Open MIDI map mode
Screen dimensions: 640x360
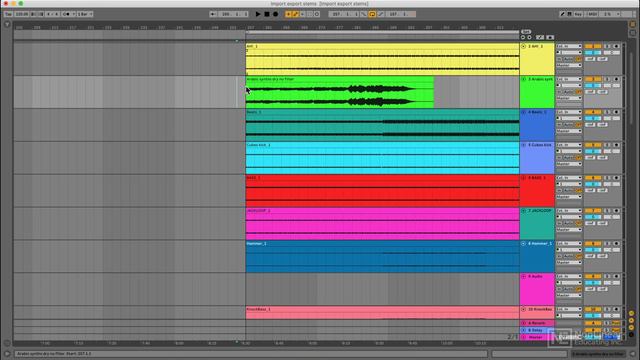[592, 14]
